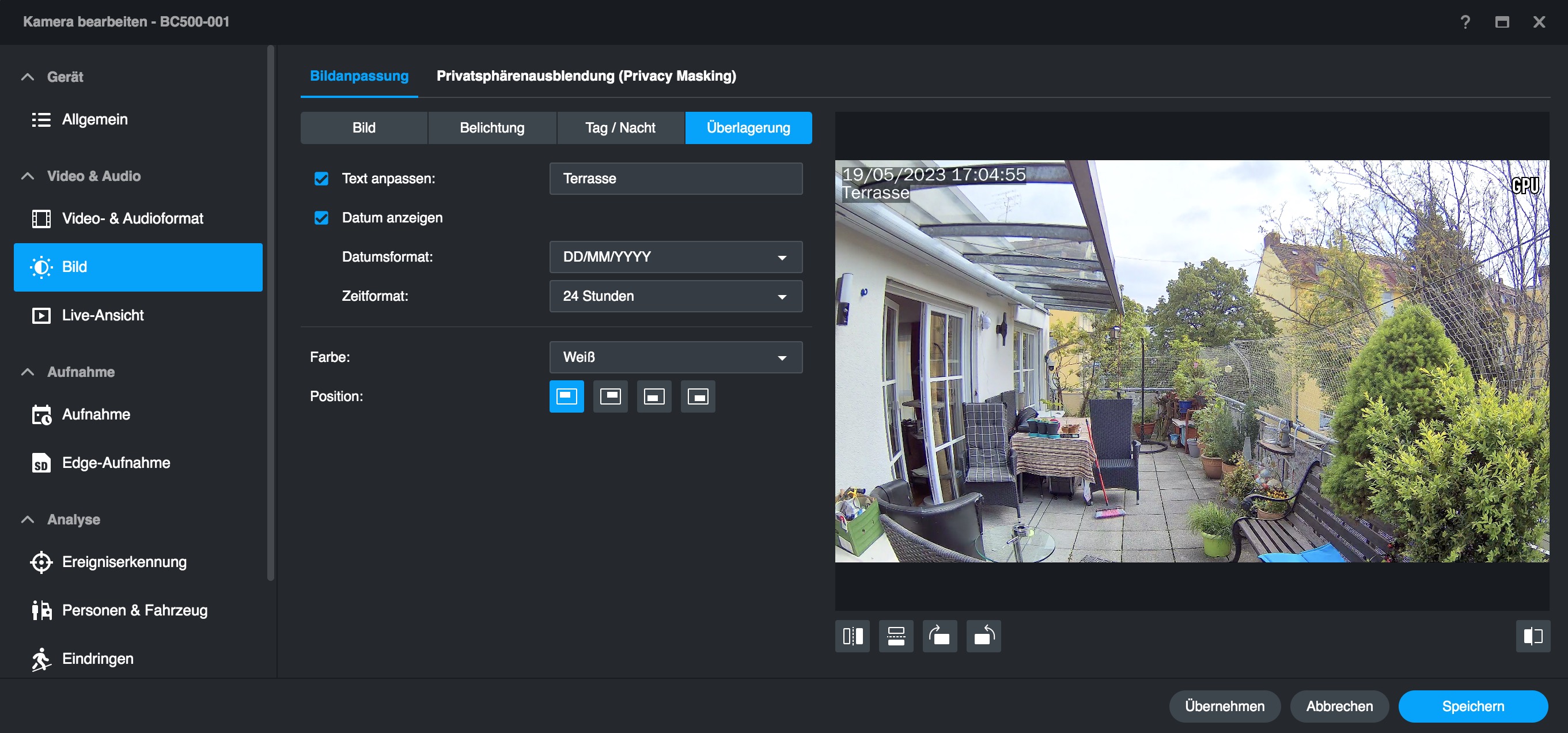Image resolution: width=1568 pixels, height=733 pixels.
Task: Open the Datumsformat dropdown
Action: point(676,257)
